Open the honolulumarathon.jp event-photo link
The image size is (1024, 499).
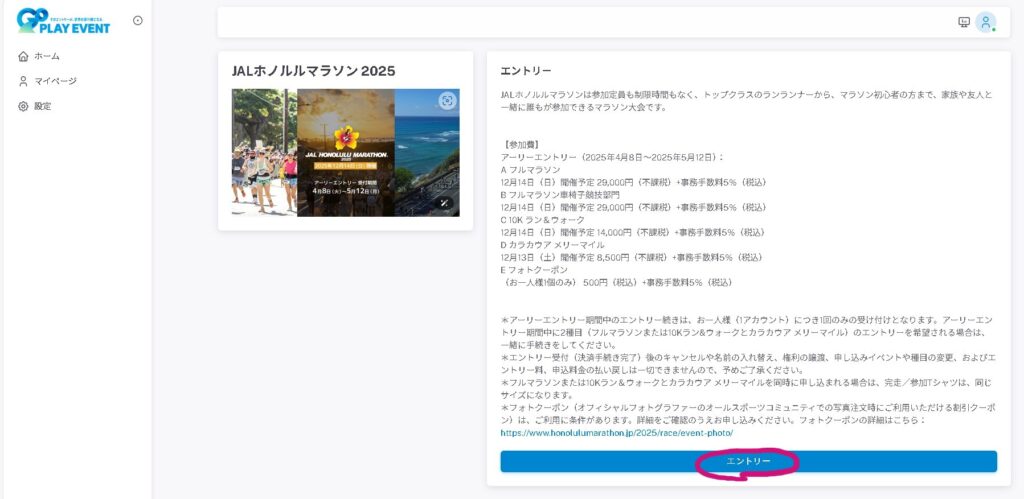[x=616, y=432]
